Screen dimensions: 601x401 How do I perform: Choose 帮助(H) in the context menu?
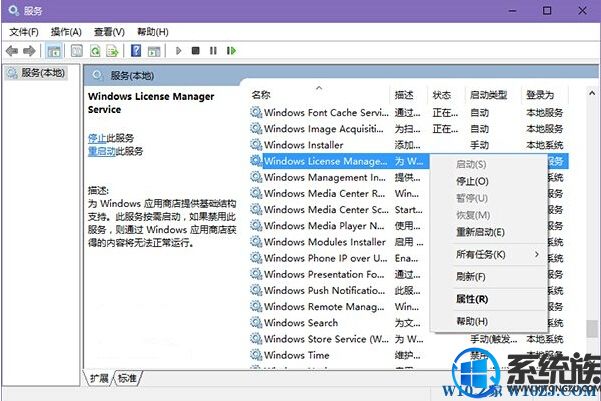tap(488, 321)
